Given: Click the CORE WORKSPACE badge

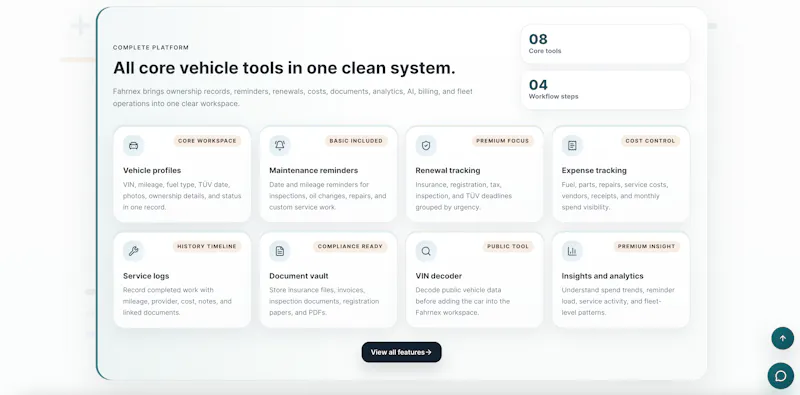Looking at the screenshot, I should [x=207, y=141].
